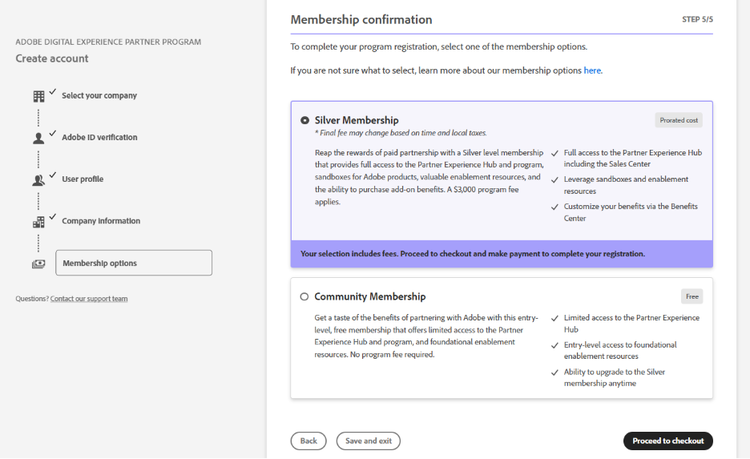
Task: Click the company building icon in sidebar
Action: [39, 96]
